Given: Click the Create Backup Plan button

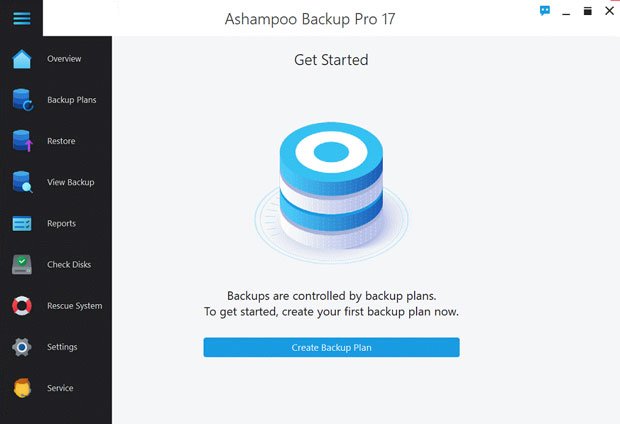Looking at the screenshot, I should (x=331, y=347).
